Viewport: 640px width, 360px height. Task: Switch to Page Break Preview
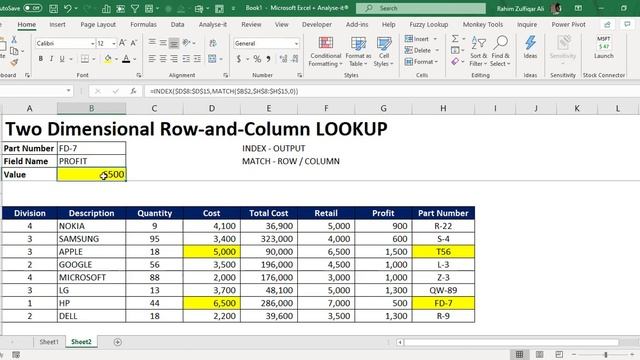point(559,354)
